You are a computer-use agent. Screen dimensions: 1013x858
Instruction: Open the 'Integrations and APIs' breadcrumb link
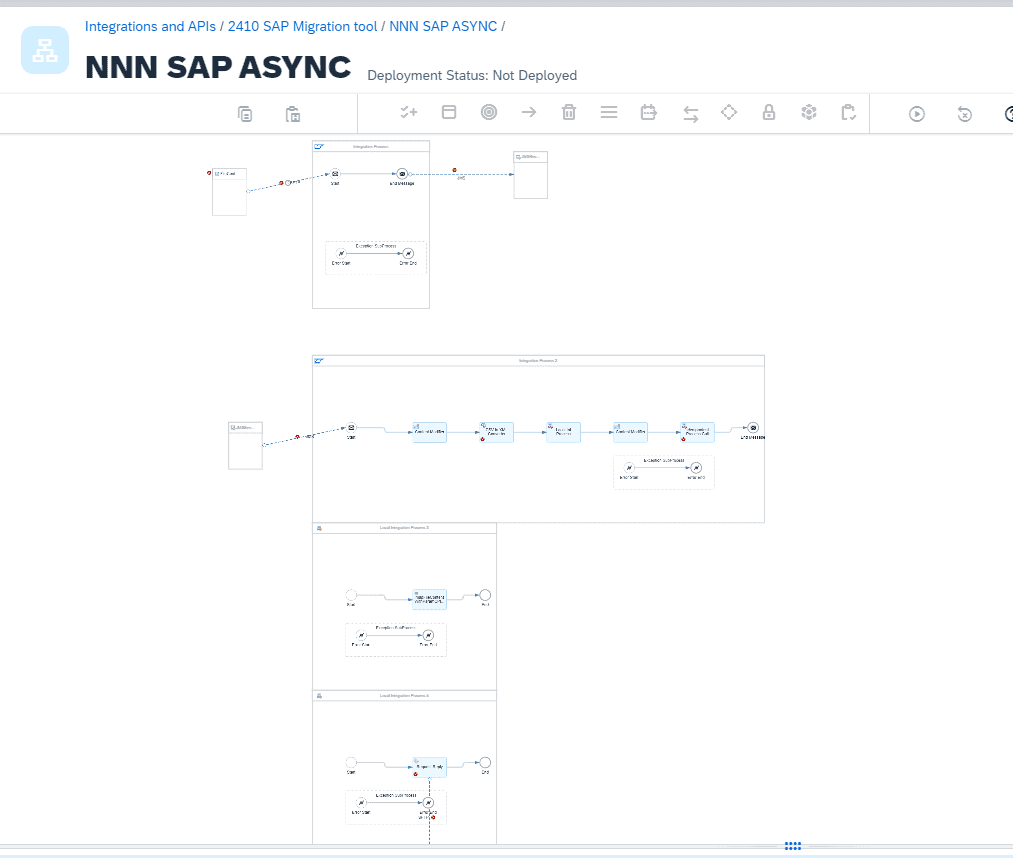point(151,26)
